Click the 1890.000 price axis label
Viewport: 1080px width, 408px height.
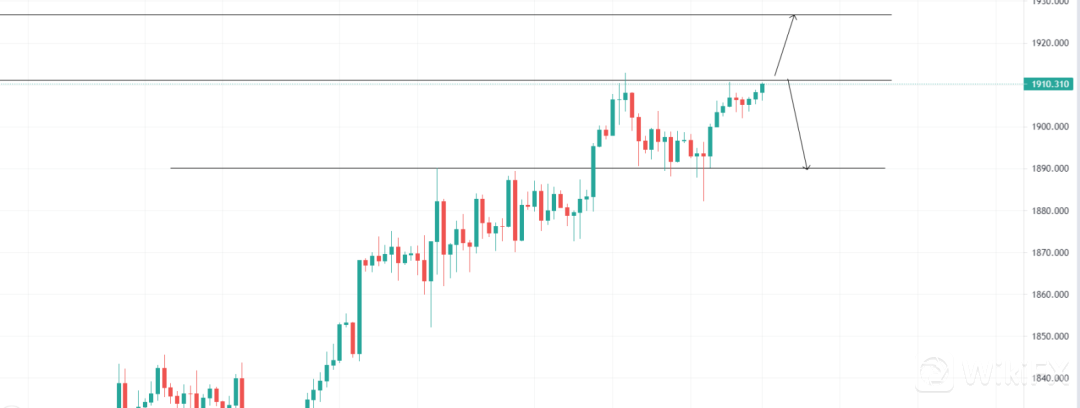pos(1054,169)
